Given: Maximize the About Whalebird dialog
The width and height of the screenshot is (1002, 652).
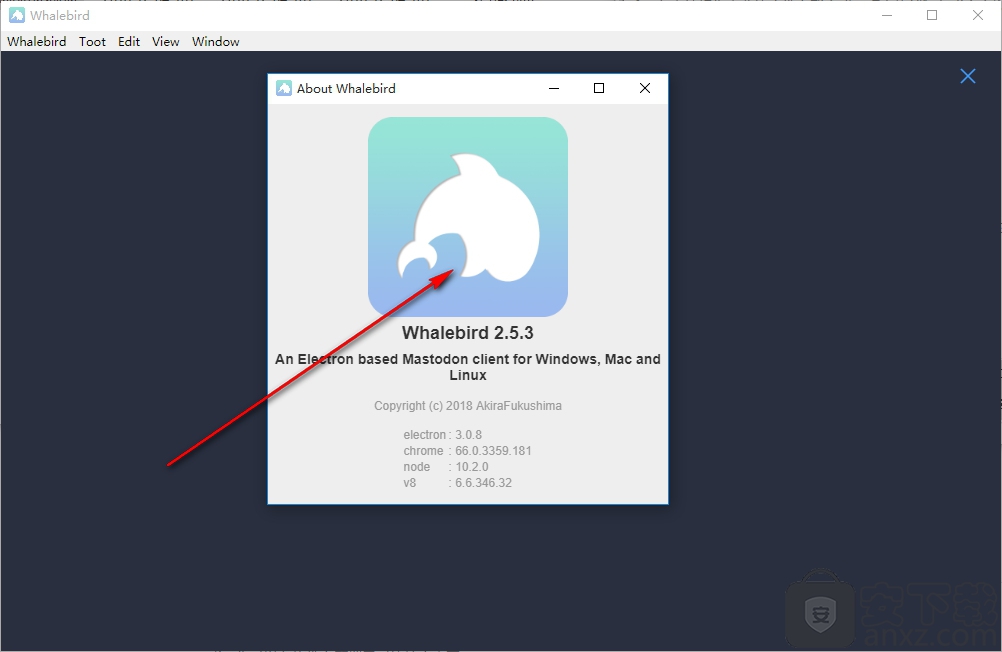Looking at the screenshot, I should point(599,88).
